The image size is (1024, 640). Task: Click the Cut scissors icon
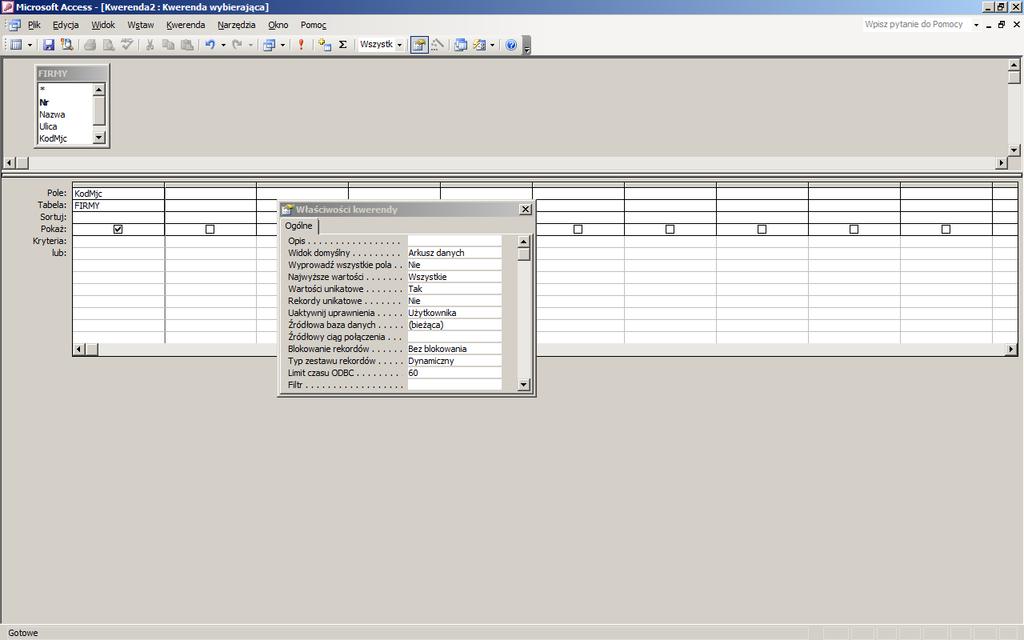coord(150,44)
